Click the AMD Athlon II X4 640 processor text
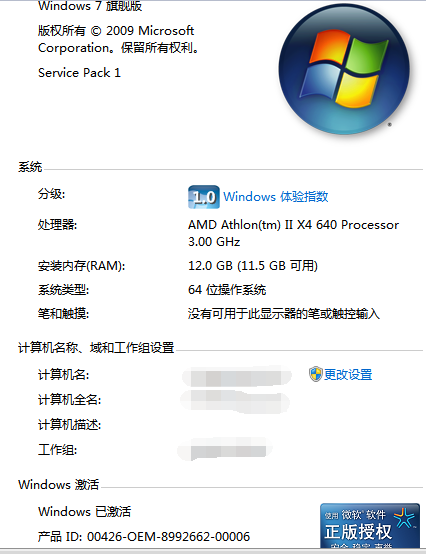The image size is (426, 554). point(293,233)
